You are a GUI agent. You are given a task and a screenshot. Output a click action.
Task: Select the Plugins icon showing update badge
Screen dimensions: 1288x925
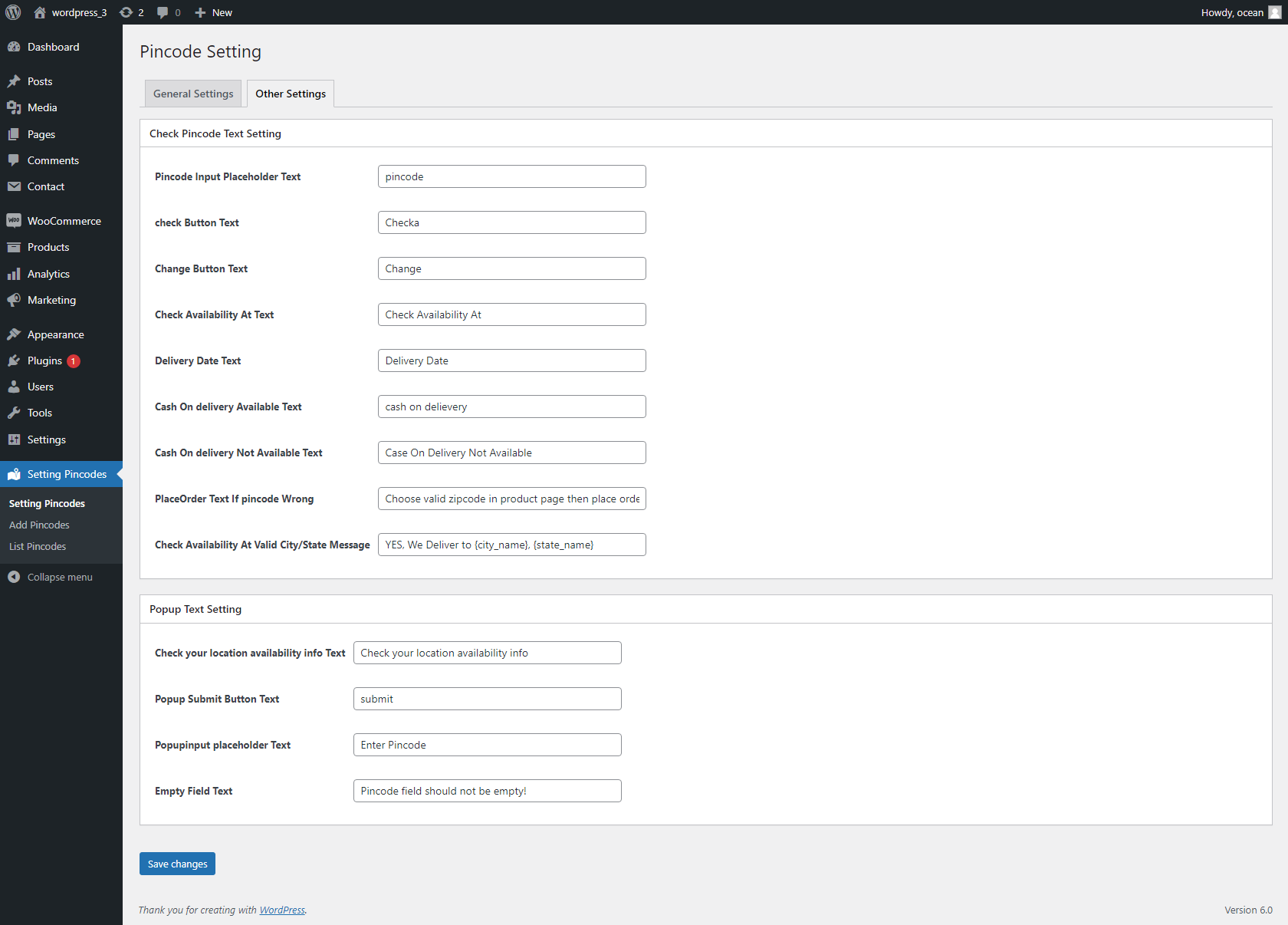[x=15, y=360]
